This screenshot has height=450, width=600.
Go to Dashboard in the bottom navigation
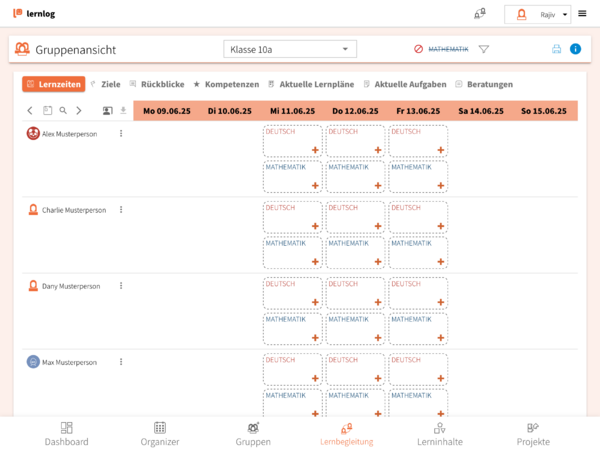pos(66,433)
